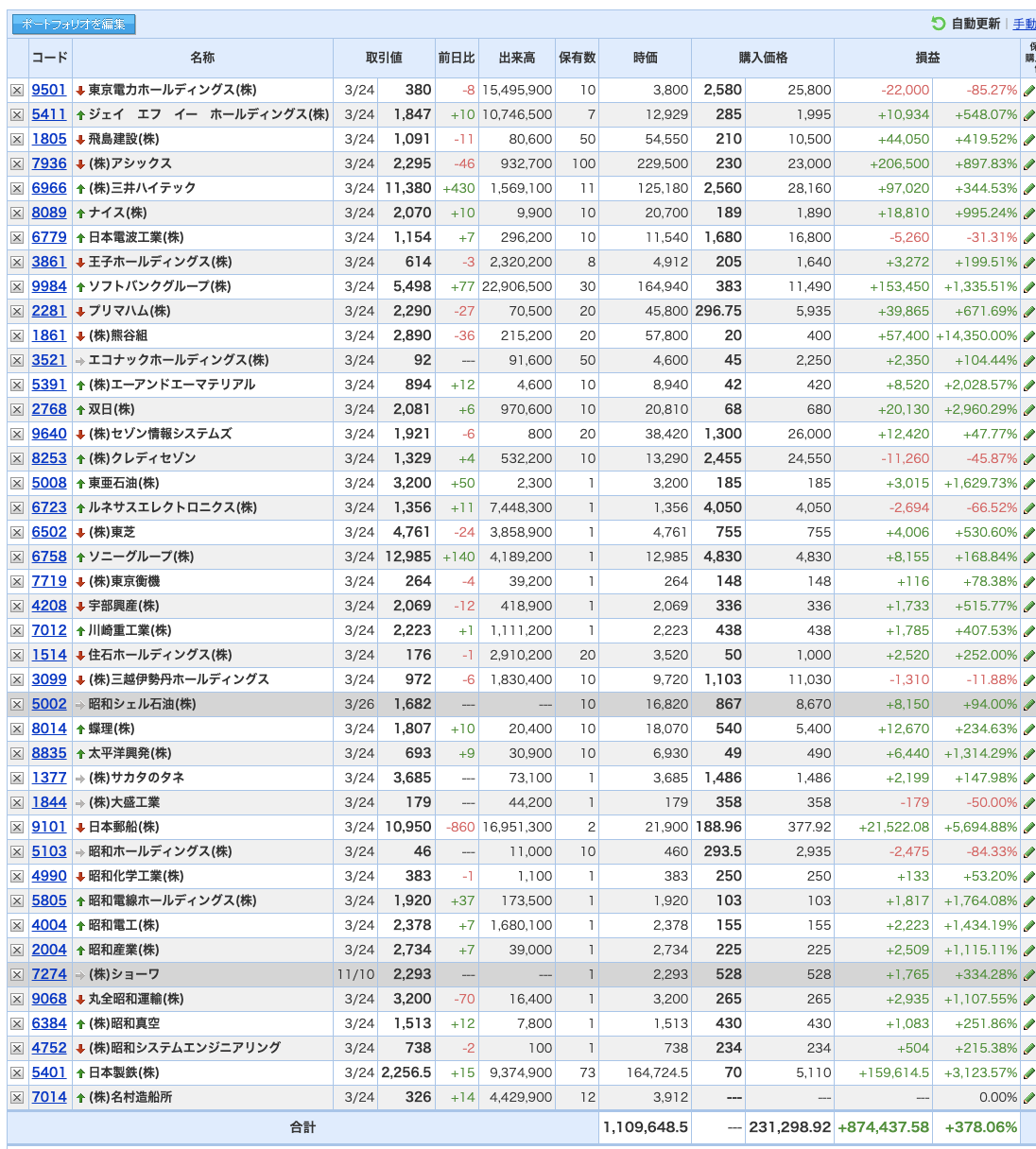
Task: Open stock code link 5103
Action: point(49,851)
